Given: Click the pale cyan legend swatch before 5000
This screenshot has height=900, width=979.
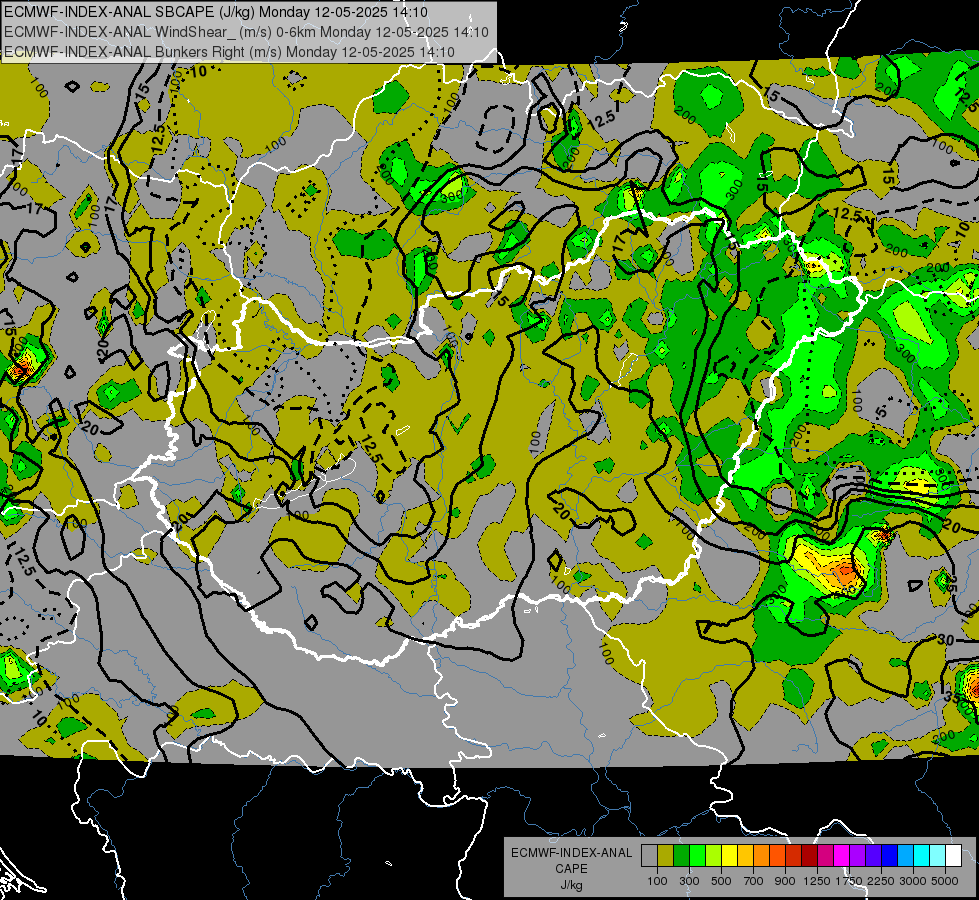Looking at the screenshot, I should coord(937,856).
